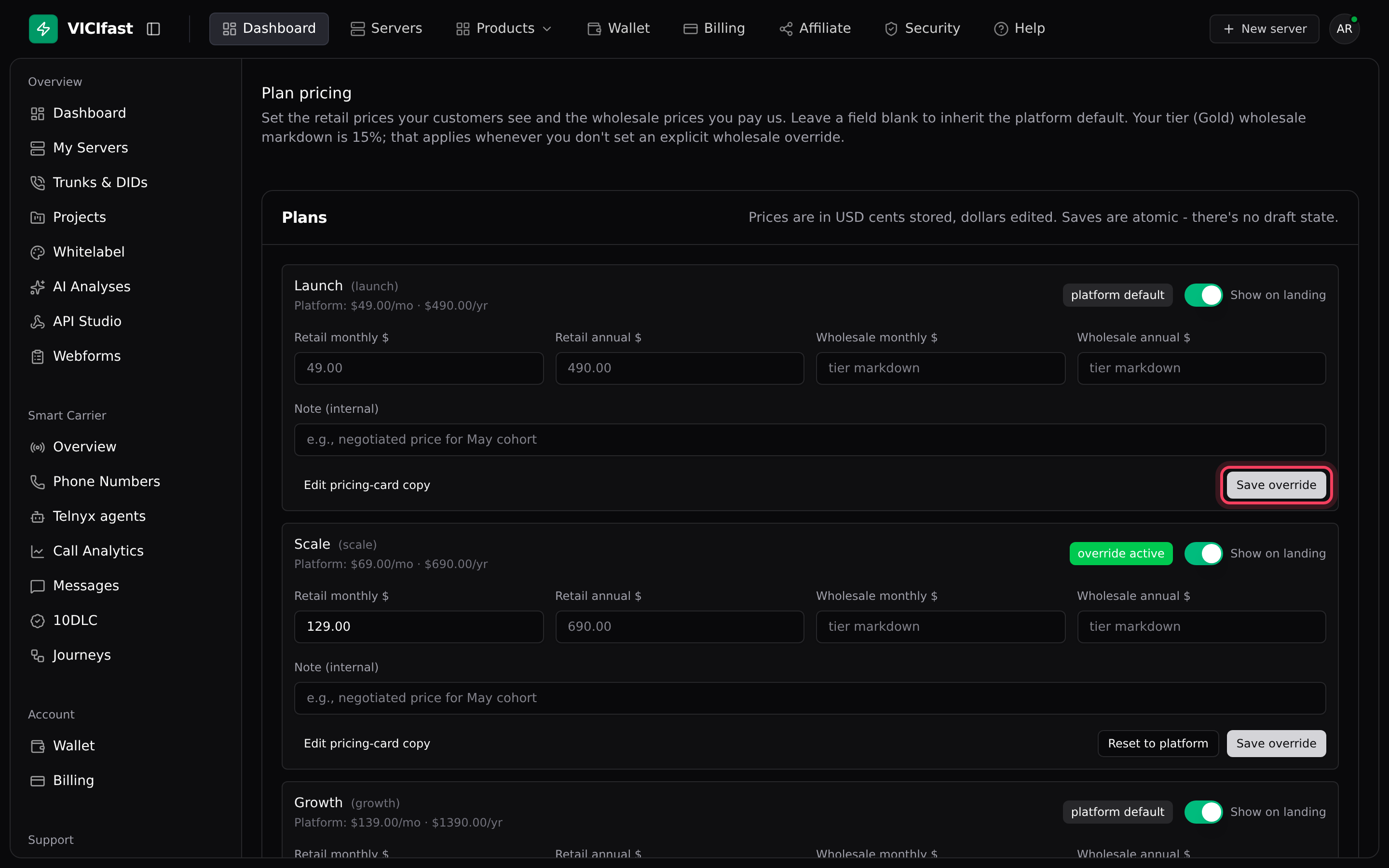Open Wallet in the top navigation
The width and height of the screenshot is (1389, 868).
(619, 29)
